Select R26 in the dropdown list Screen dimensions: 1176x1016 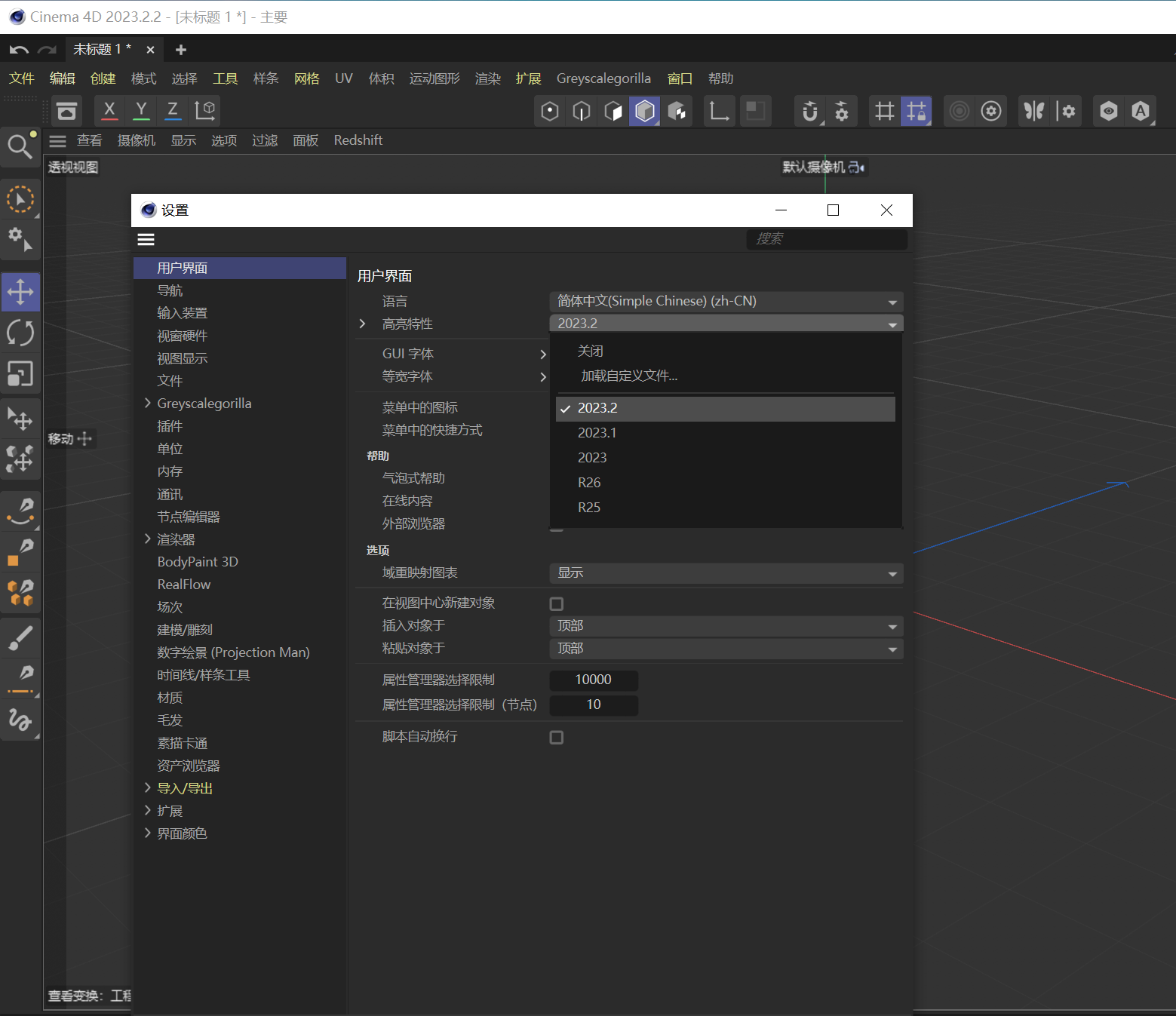click(726, 483)
